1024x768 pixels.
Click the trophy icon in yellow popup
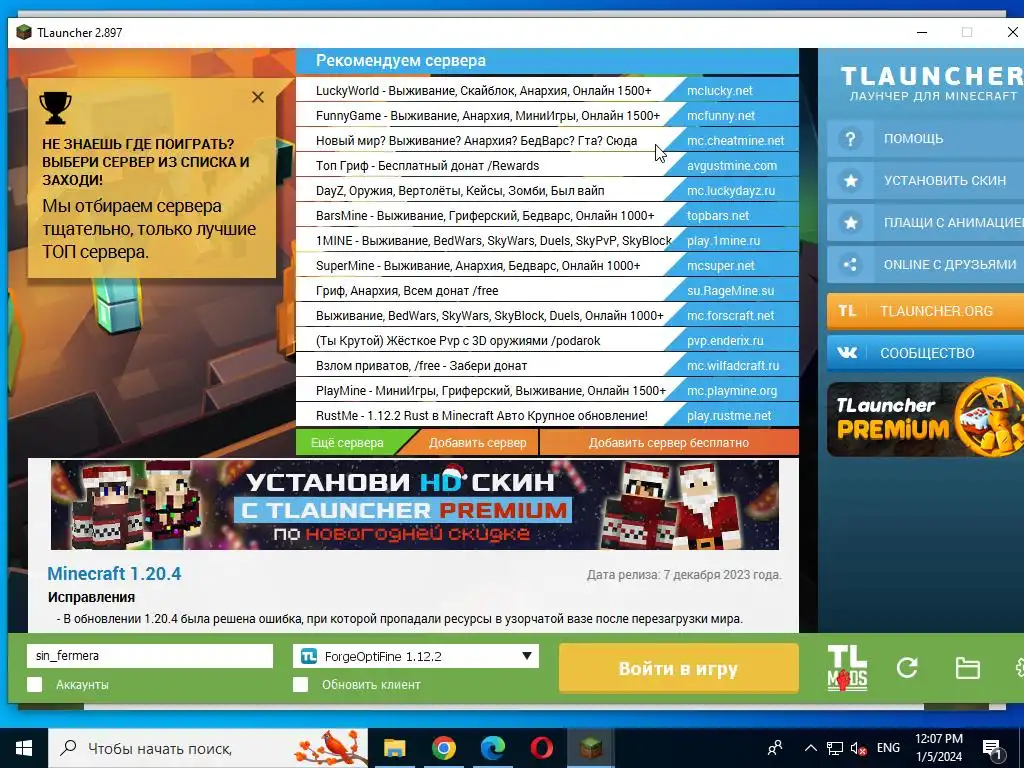pos(56,108)
